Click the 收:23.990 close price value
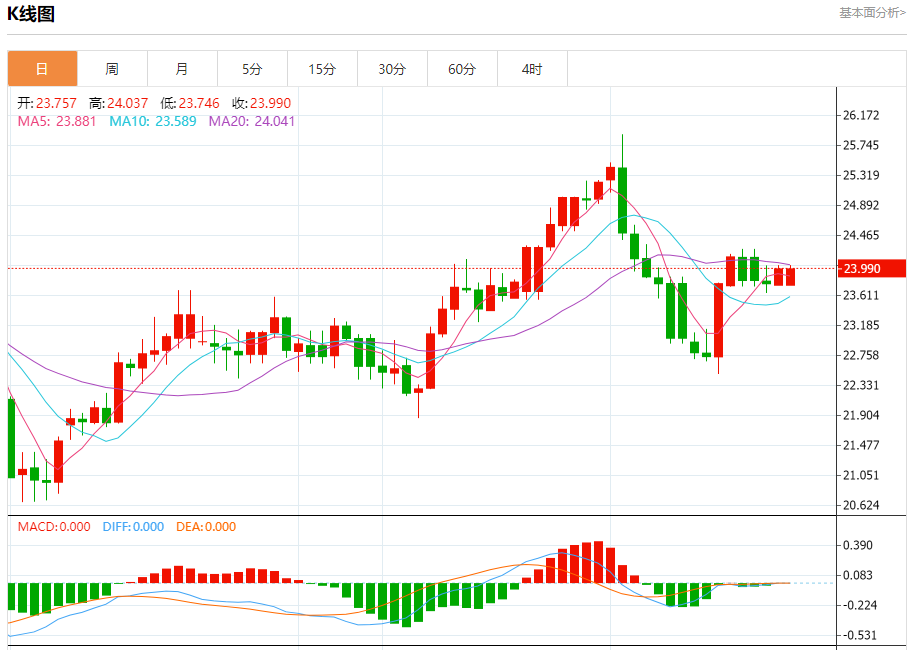This screenshot has width=911, height=650. 261,103
